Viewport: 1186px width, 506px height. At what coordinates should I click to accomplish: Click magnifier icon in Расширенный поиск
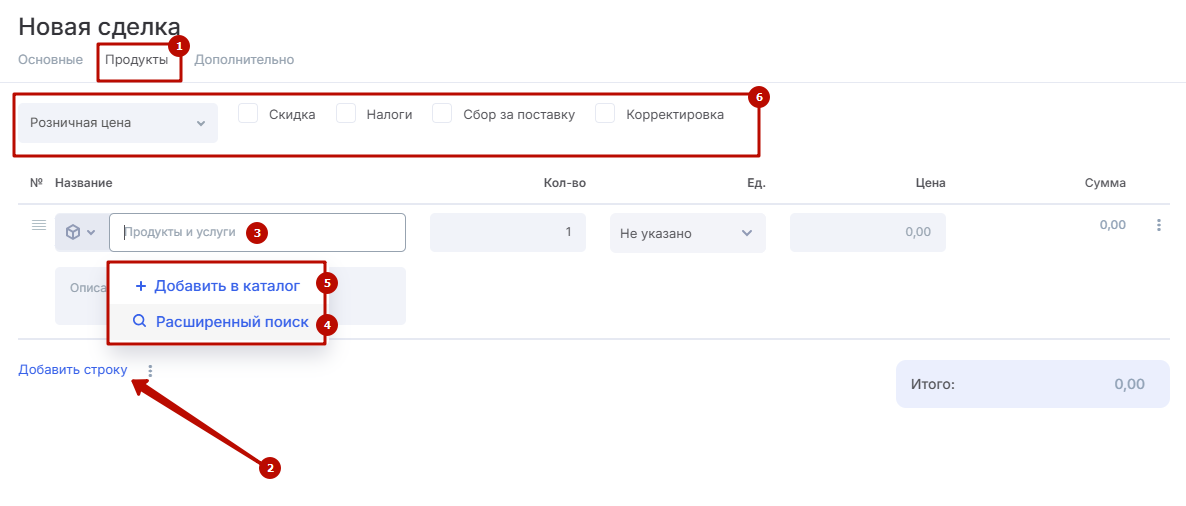point(139,322)
